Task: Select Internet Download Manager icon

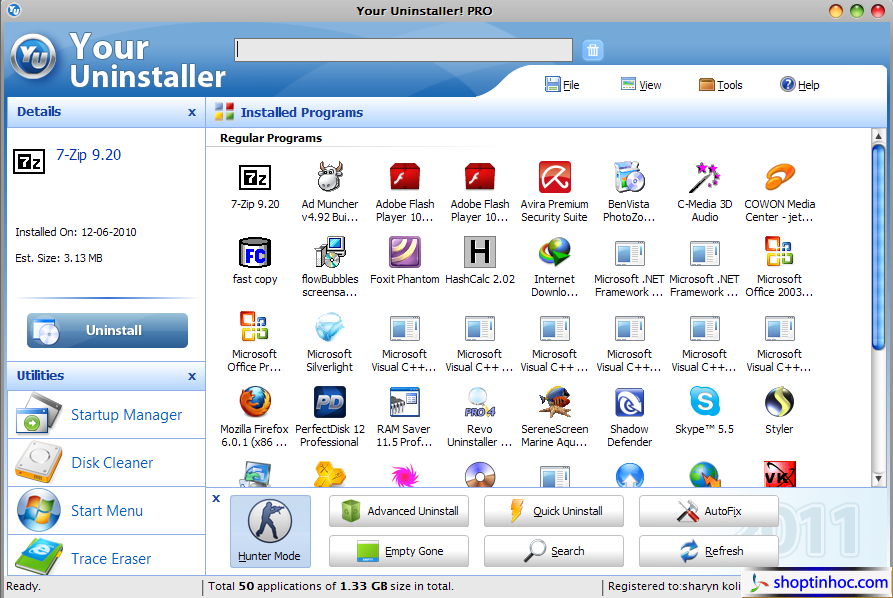Action: (554, 252)
